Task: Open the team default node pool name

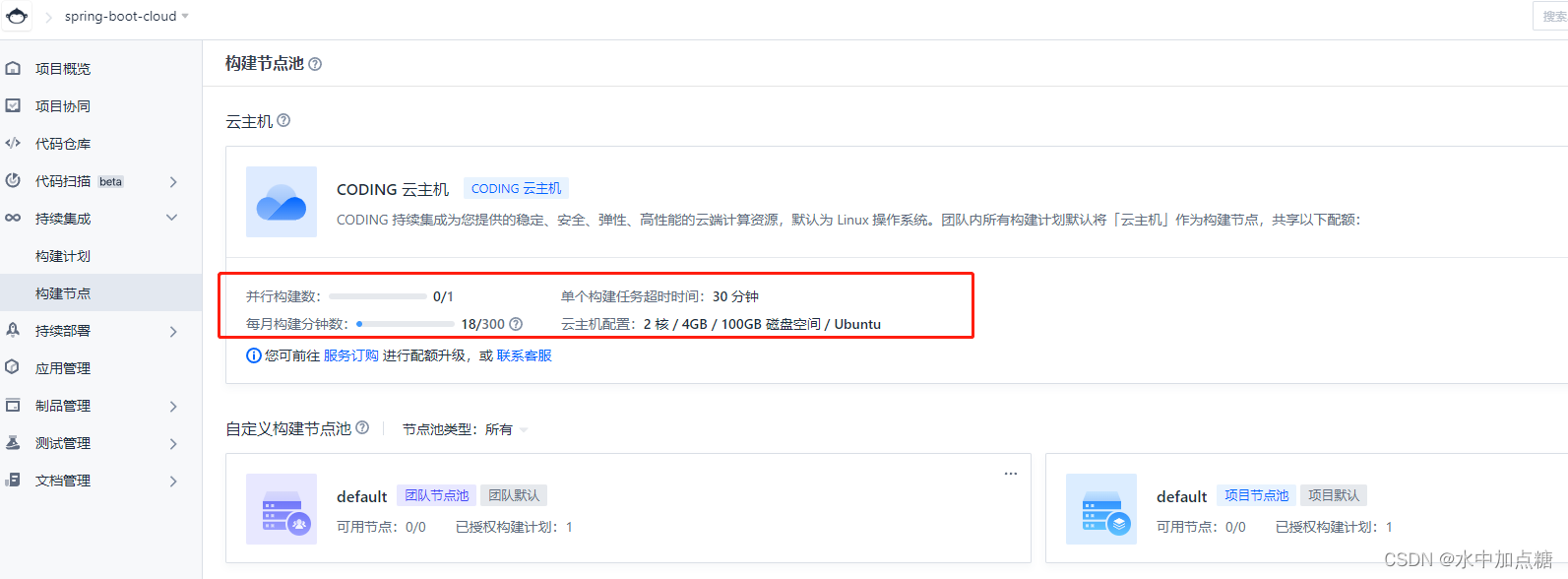Action: [362, 496]
